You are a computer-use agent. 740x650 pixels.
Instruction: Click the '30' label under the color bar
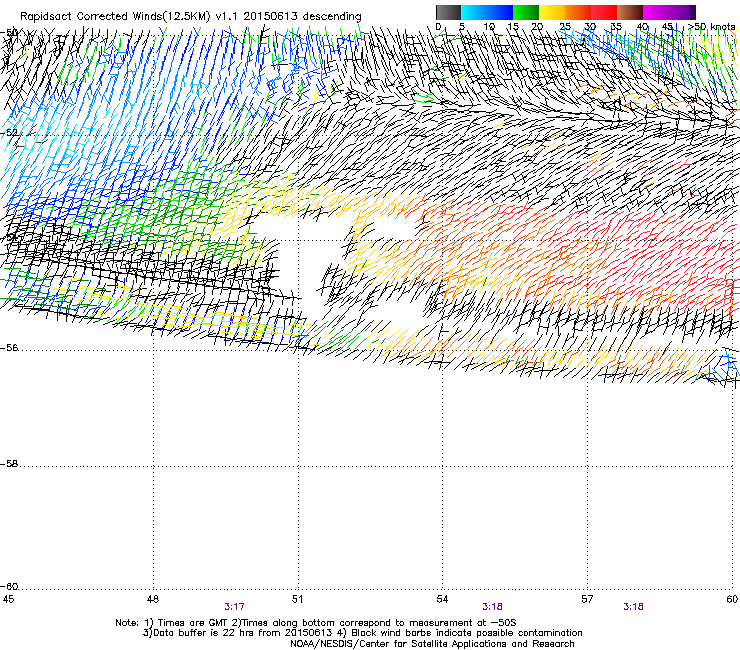tap(590, 26)
